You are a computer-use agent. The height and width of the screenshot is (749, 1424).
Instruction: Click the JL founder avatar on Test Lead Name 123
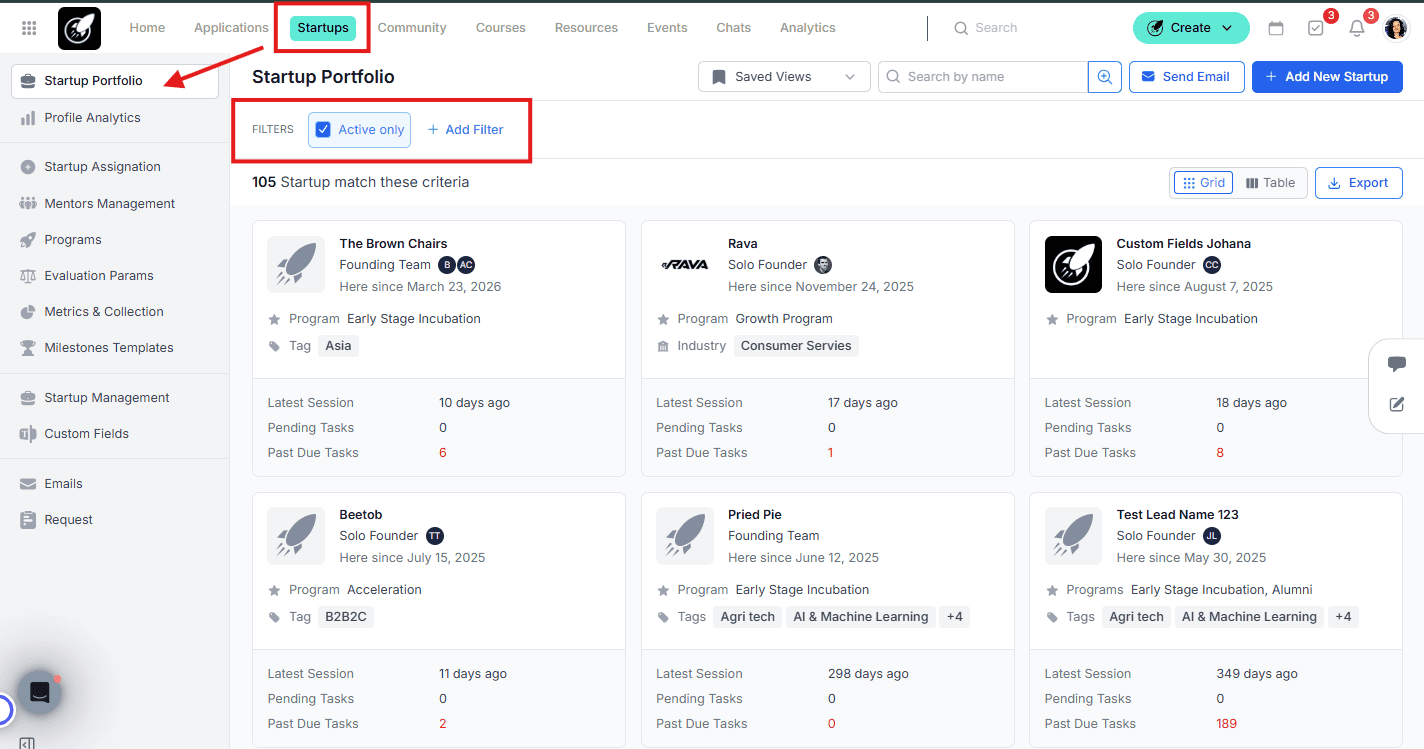coord(1212,536)
